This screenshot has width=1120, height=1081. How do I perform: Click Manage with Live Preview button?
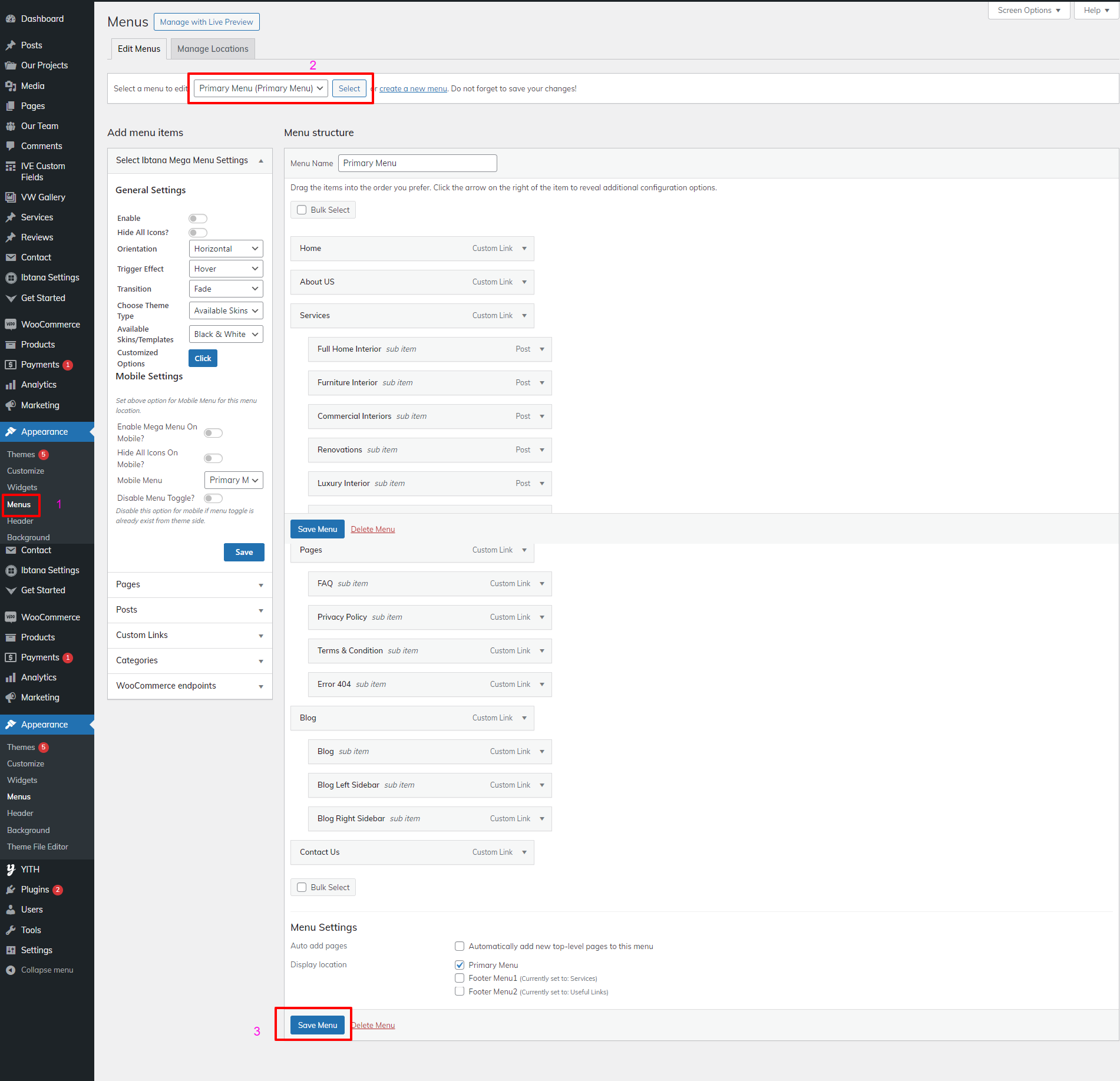tap(206, 22)
